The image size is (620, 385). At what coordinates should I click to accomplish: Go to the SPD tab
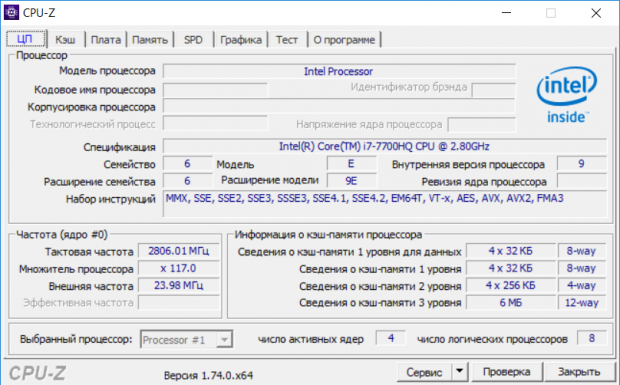click(193, 40)
